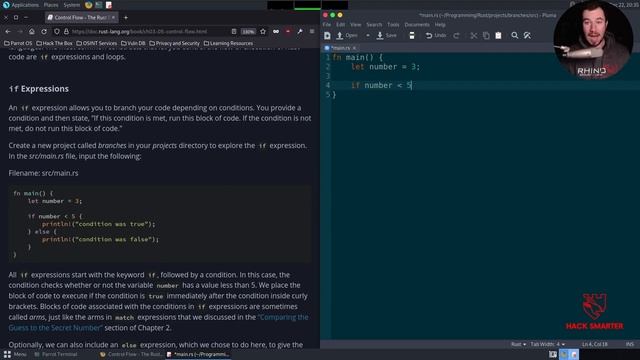The width and height of the screenshot is (640, 360).
Task: Open the red extension icon in Firefox
Action: [x=288, y=31]
